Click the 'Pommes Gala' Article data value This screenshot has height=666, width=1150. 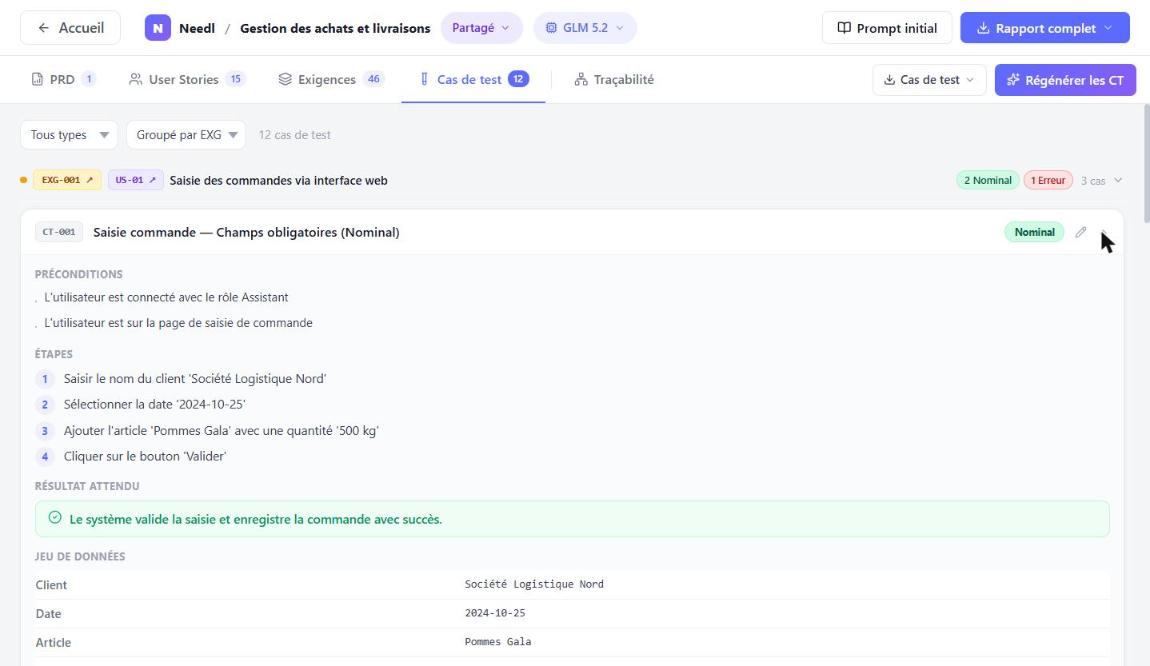coord(498,641)
